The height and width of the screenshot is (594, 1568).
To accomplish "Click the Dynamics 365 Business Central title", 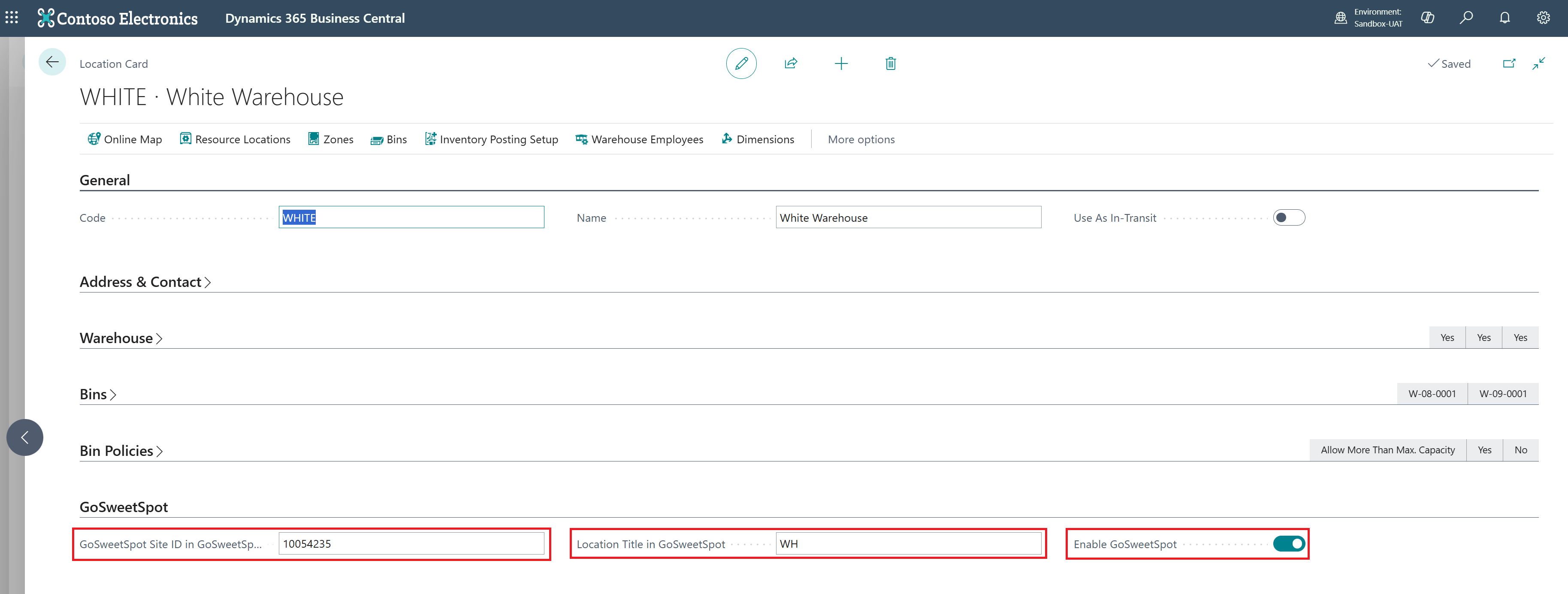I will 315,18.
